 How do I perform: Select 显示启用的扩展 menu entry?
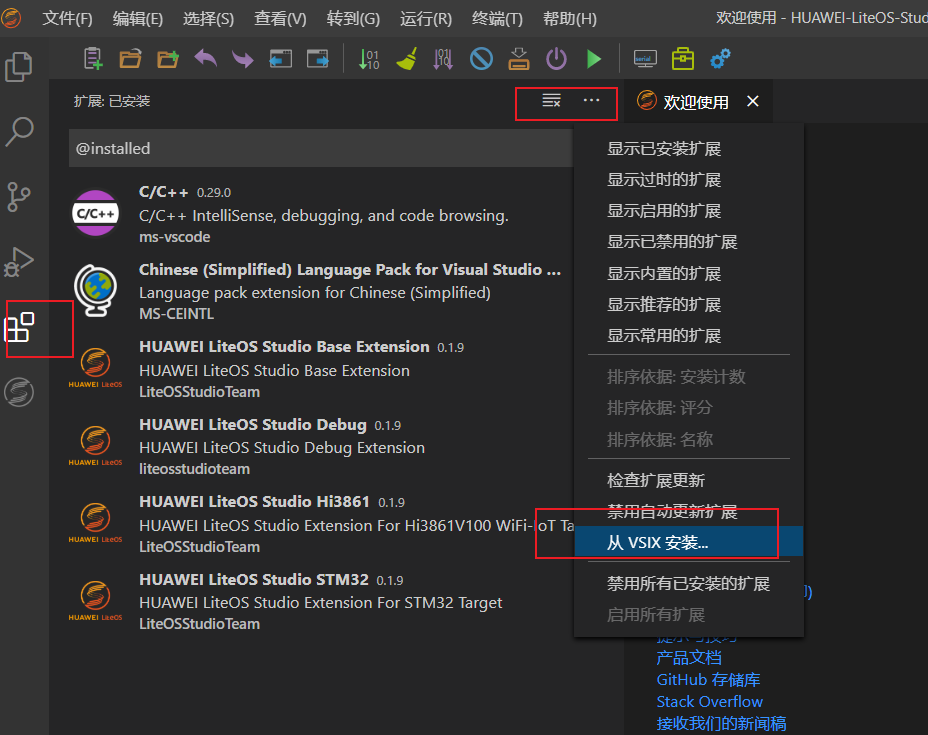(689, 211)
